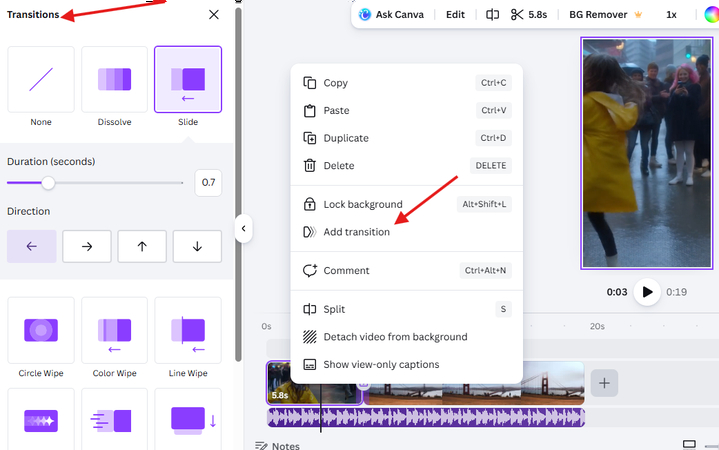Choose Duplicate from context menu

click(x=407, y=138)
